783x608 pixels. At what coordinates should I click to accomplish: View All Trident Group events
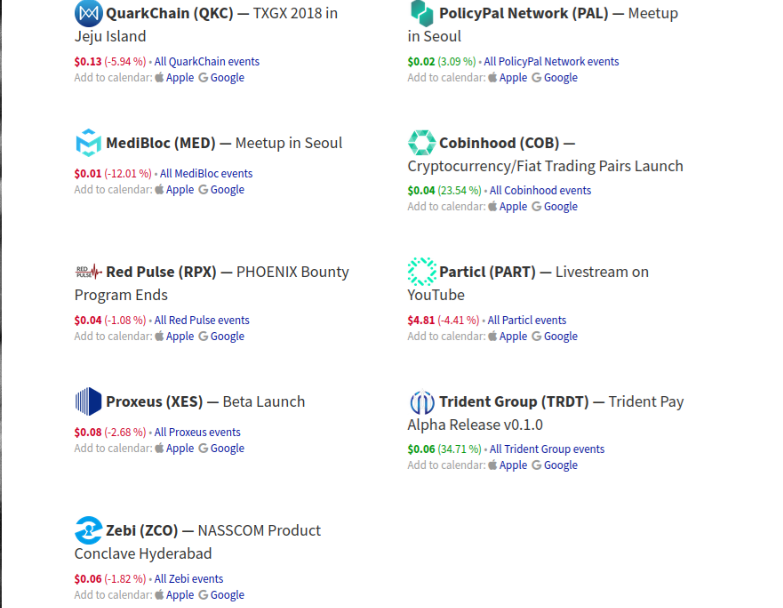click(546, 449)
